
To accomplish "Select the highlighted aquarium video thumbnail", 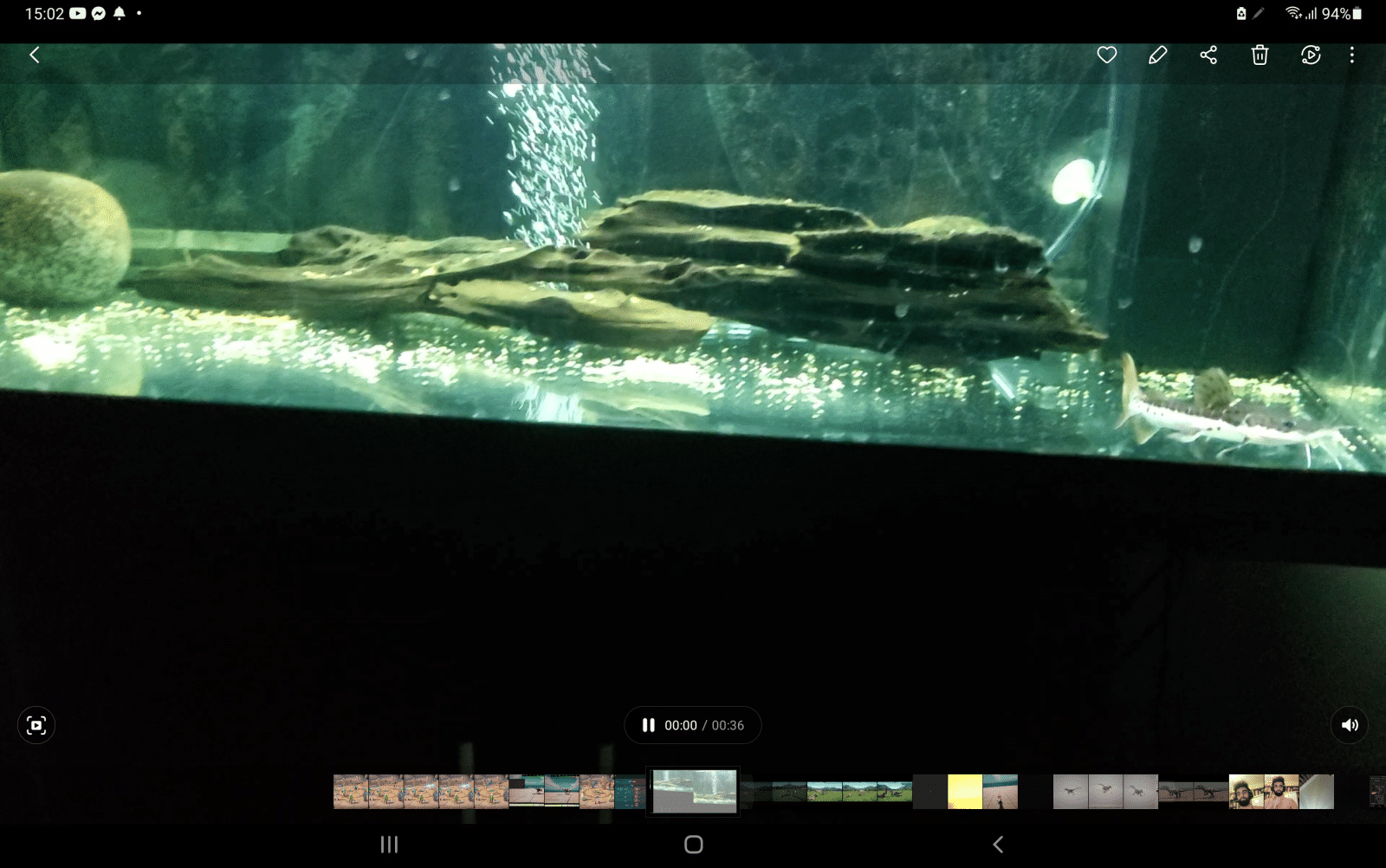I will (694, 791).
